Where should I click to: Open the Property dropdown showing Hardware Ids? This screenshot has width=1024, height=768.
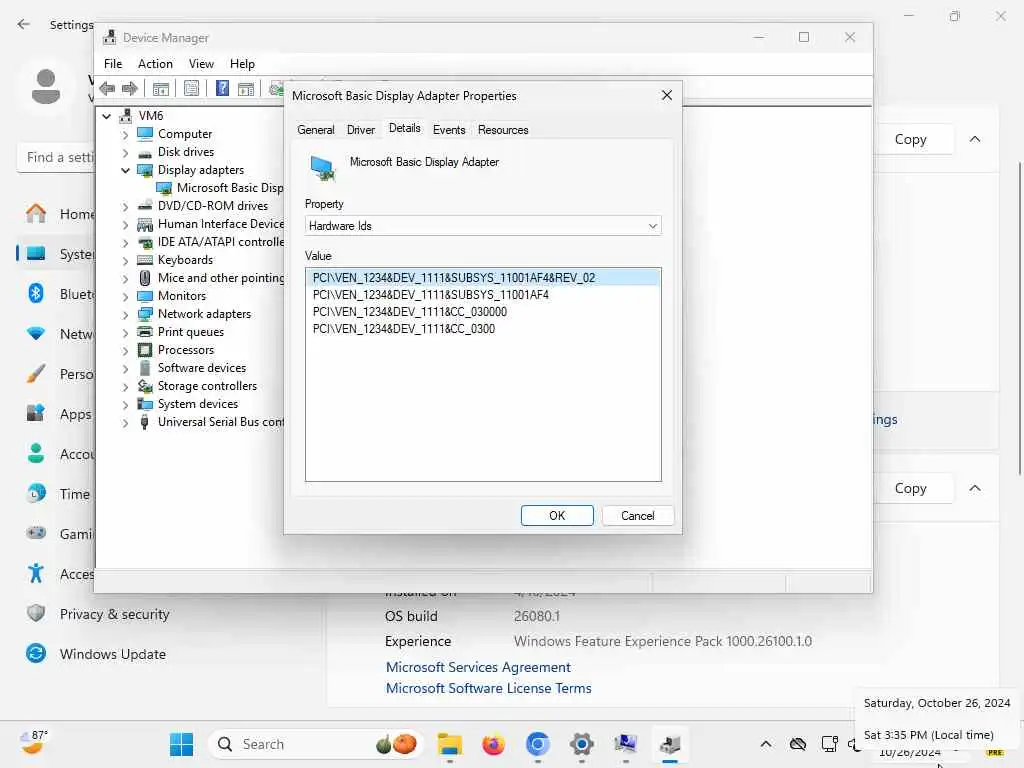click(483, 226)
